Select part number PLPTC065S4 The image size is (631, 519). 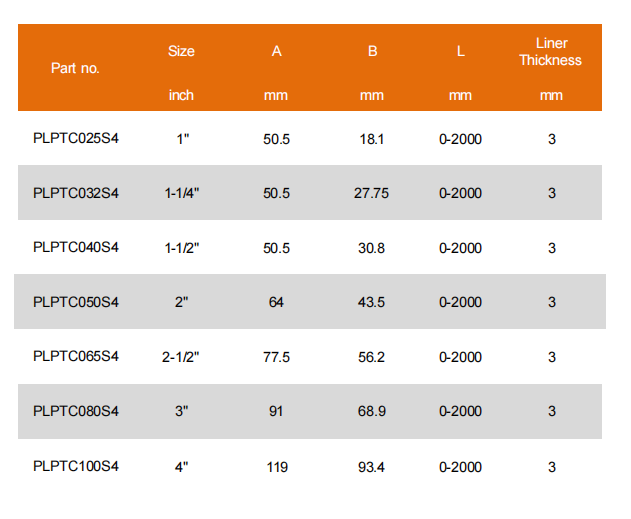click(76, 357)
